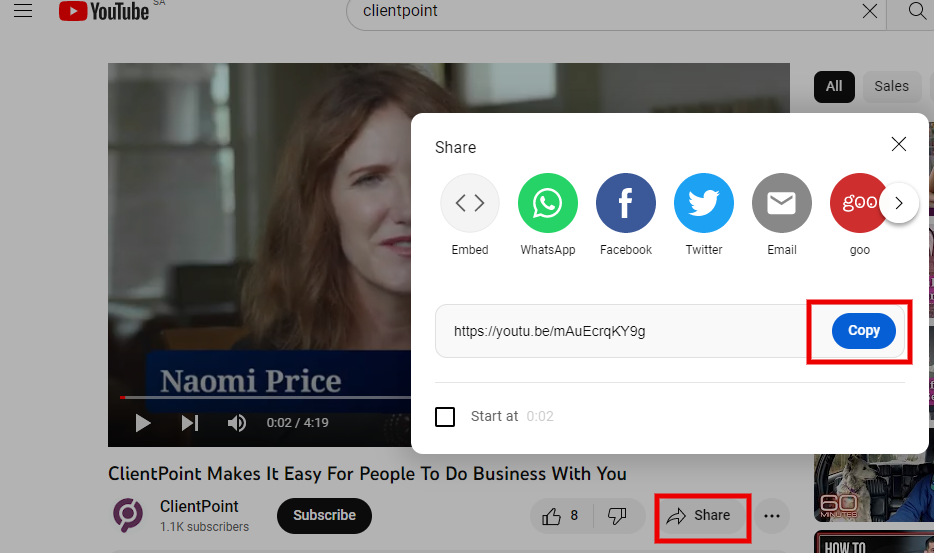Click the search magnifier button

click(916, 11)
